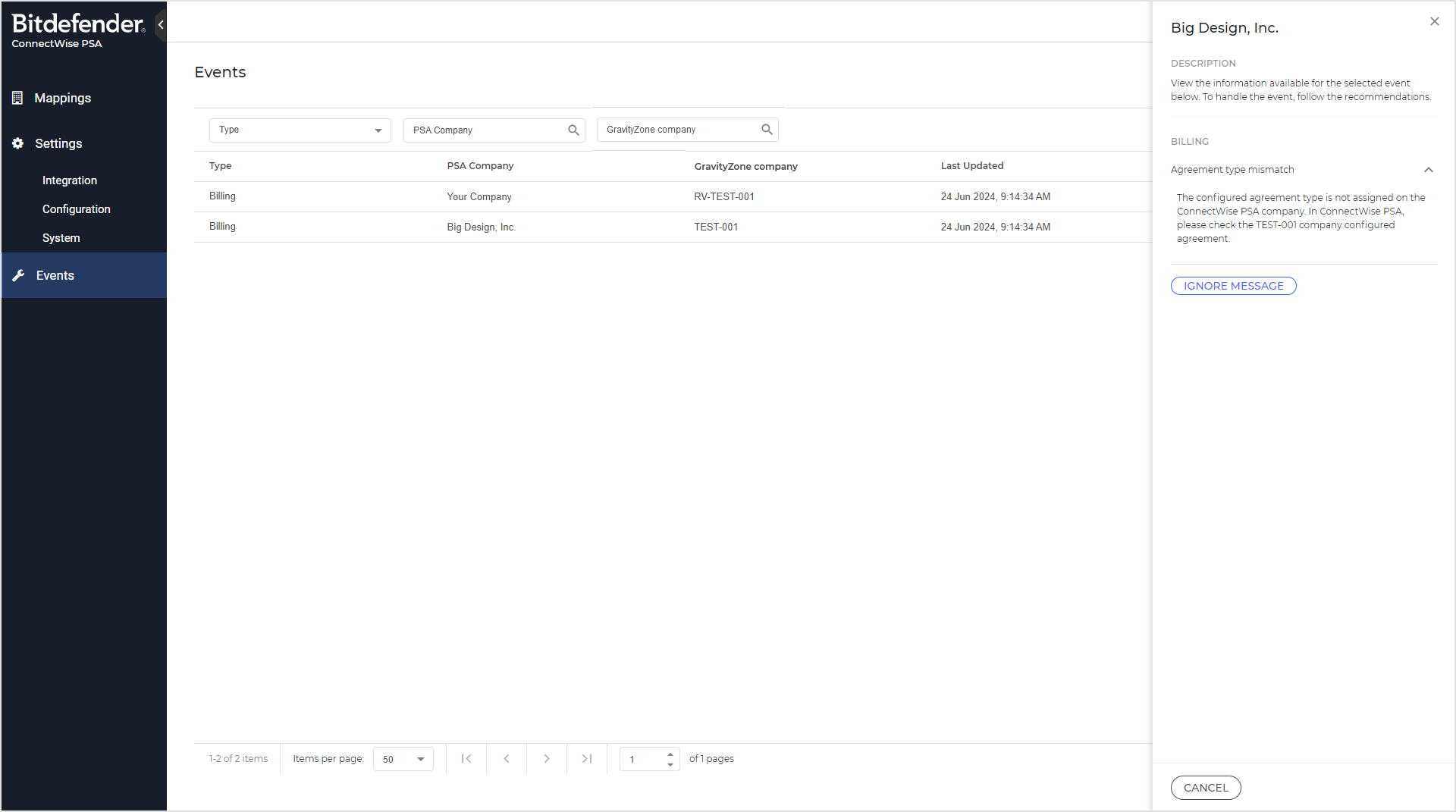Image resolution: width=1456 pixels, height=812 pixels.
Task: Go to the first page of events
Action: 466,759
